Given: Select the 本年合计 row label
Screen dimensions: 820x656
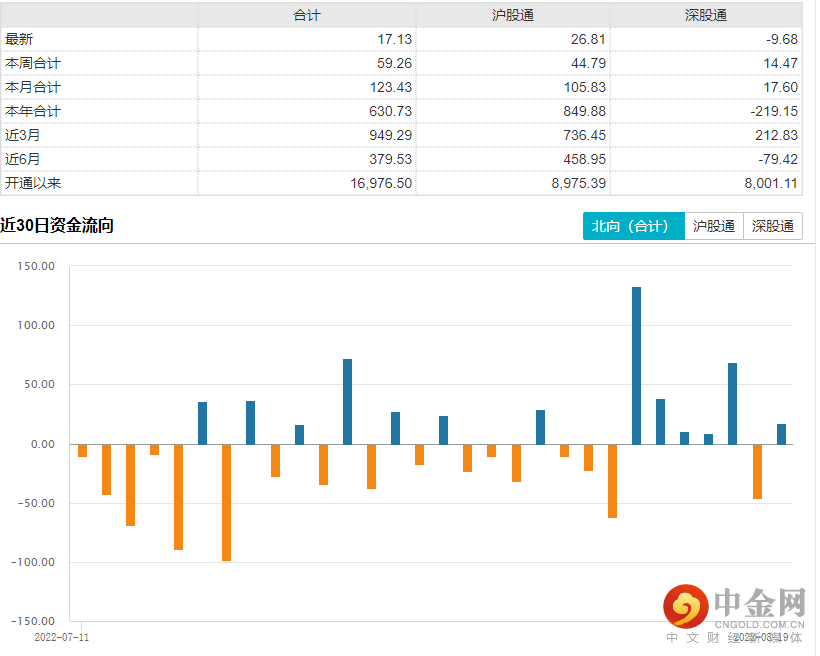Looking at the screenshot, I should 33,111.
